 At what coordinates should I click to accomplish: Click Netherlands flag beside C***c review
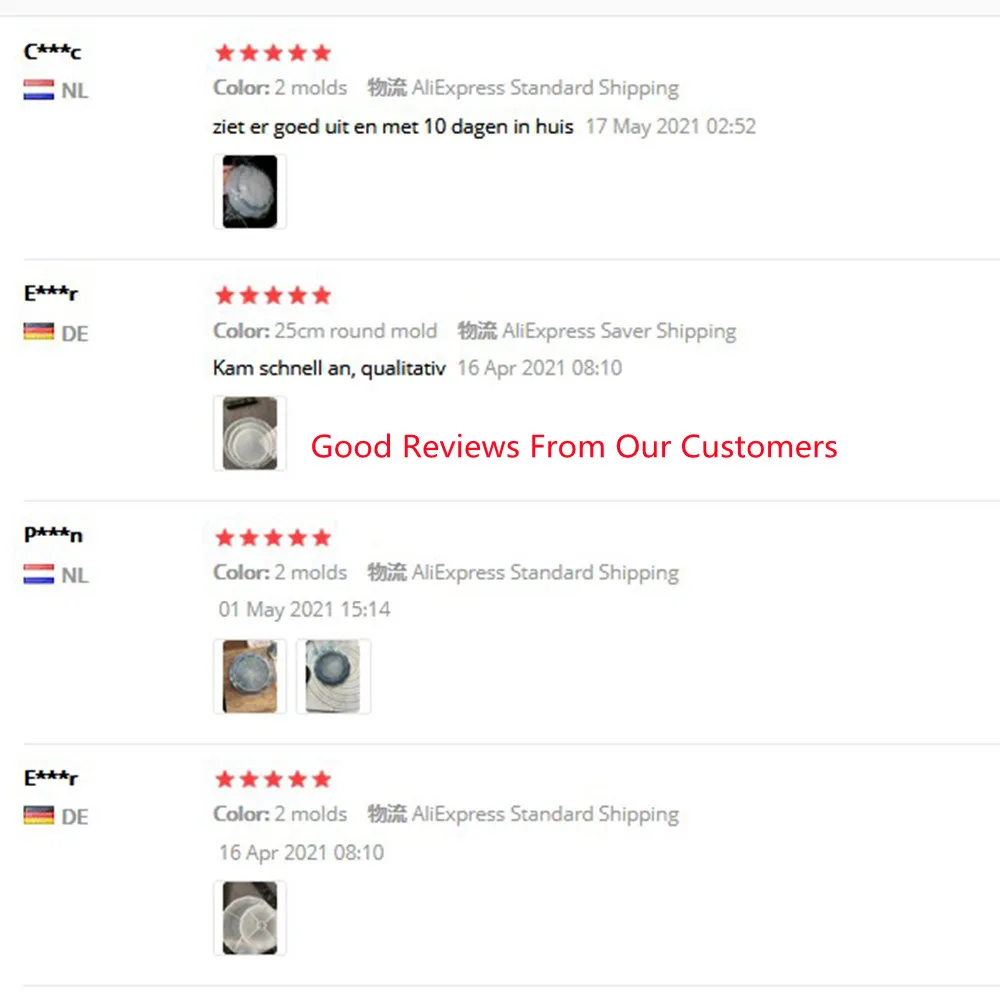(39, 91)
